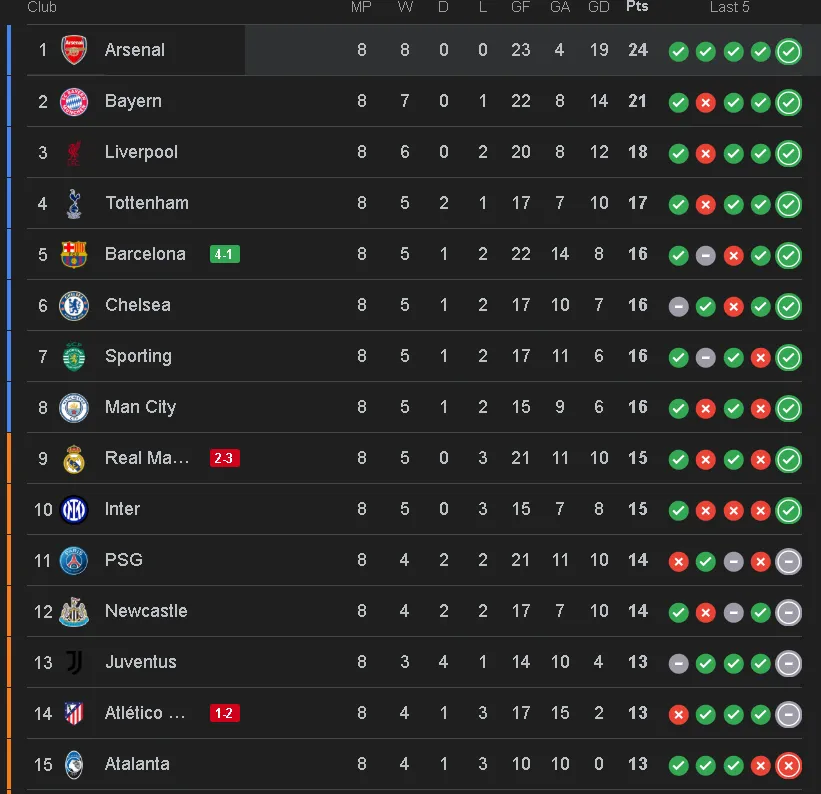Click the Club column header
The width and height of the screenshot is (821, 794).
click(x=42, y=8)
